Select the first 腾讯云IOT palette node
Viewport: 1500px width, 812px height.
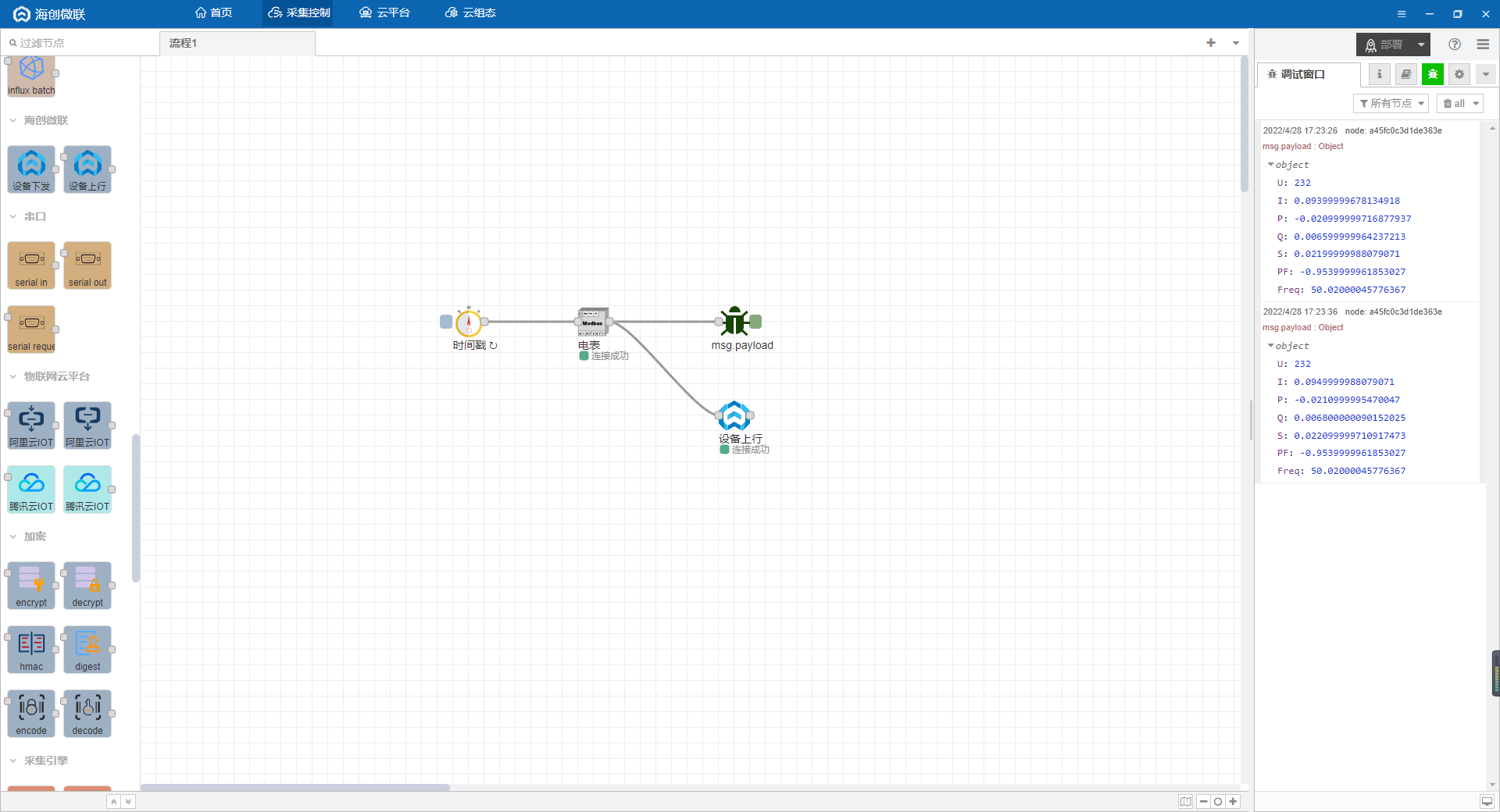click(x=31, y=490)
